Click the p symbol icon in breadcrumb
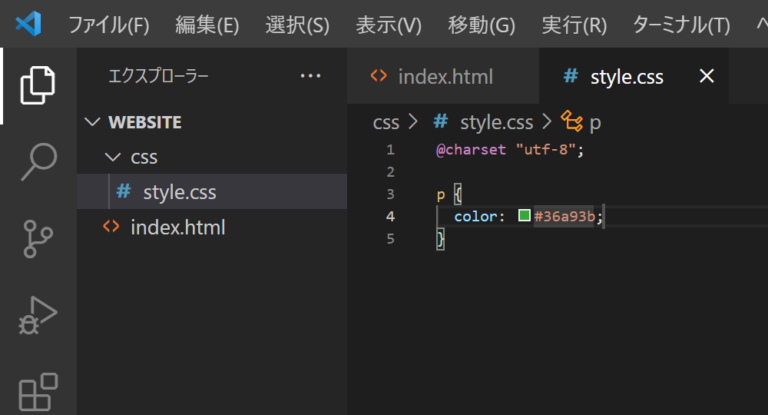The image size is (768, 415). pyautogui.click(x=572, y=122)
